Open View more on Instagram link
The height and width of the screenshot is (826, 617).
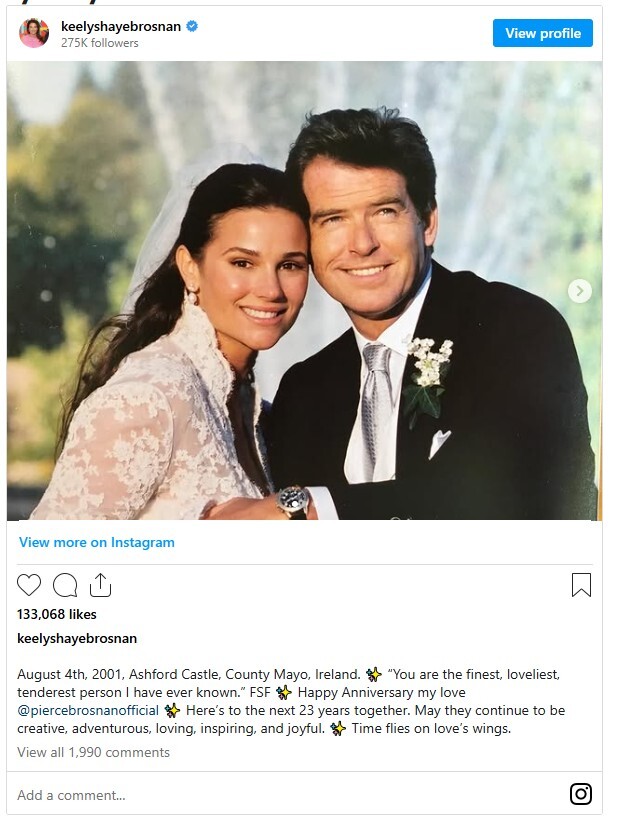point(96,542)
